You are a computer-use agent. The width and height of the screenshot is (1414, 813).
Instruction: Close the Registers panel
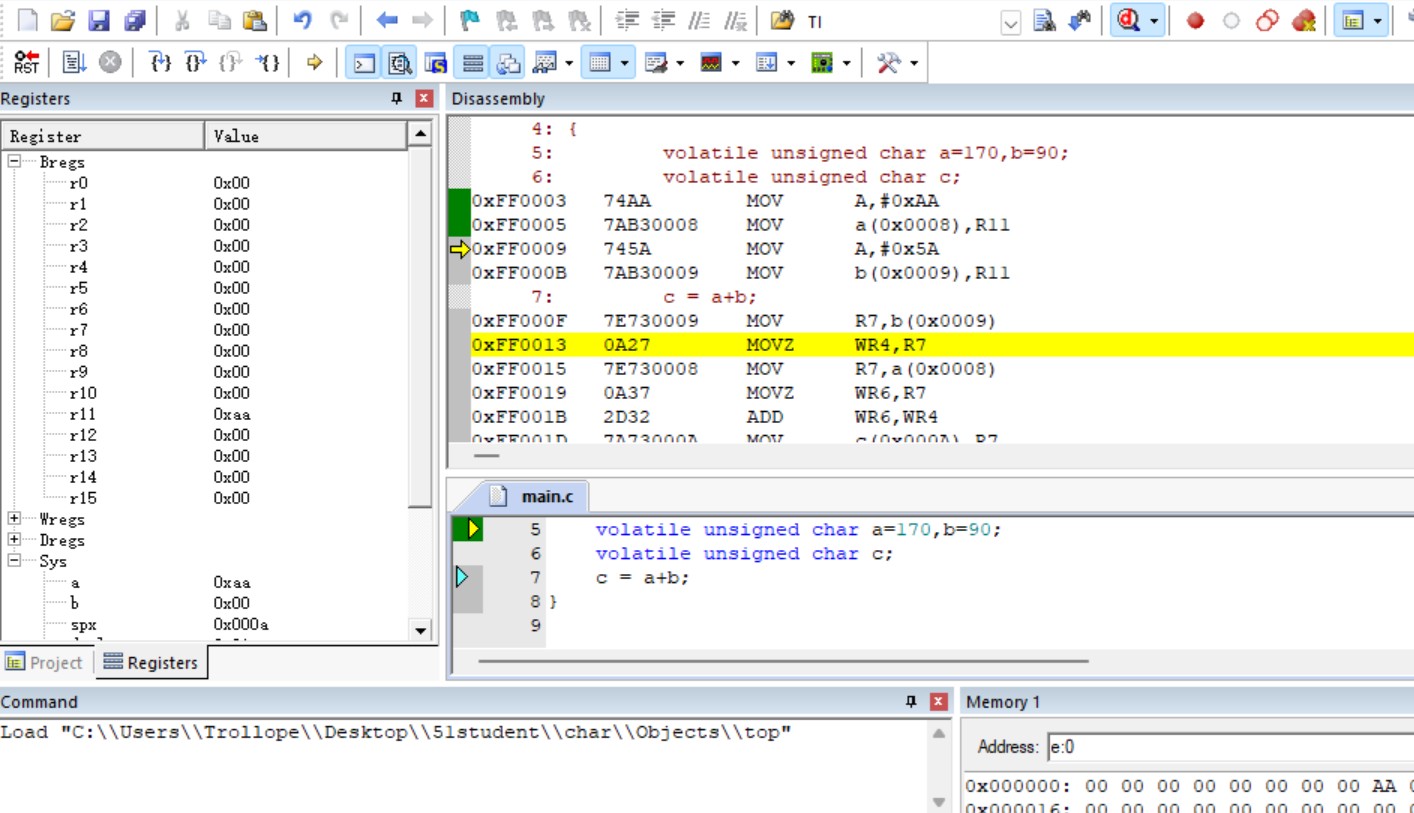[424, 98]
